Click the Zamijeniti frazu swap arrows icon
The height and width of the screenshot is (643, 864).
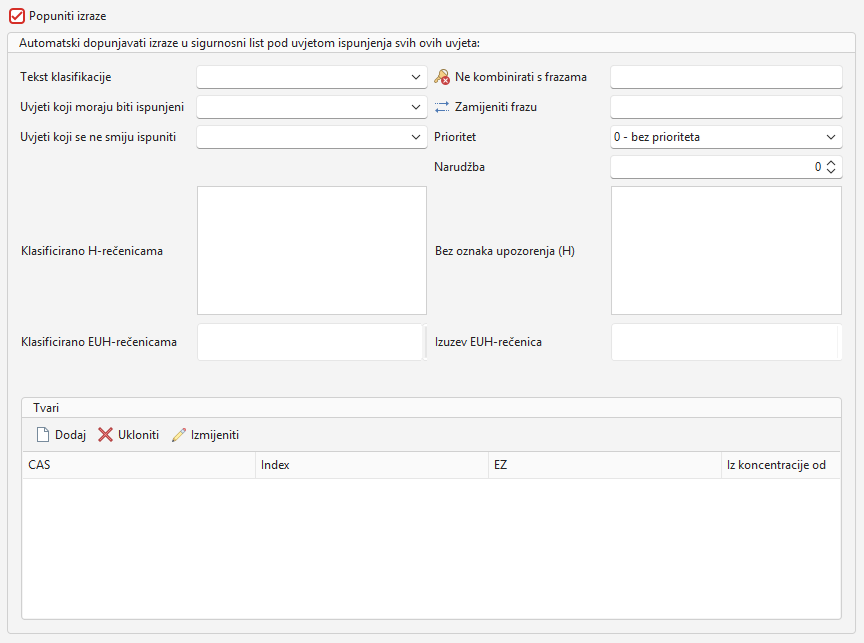[442, 107]
